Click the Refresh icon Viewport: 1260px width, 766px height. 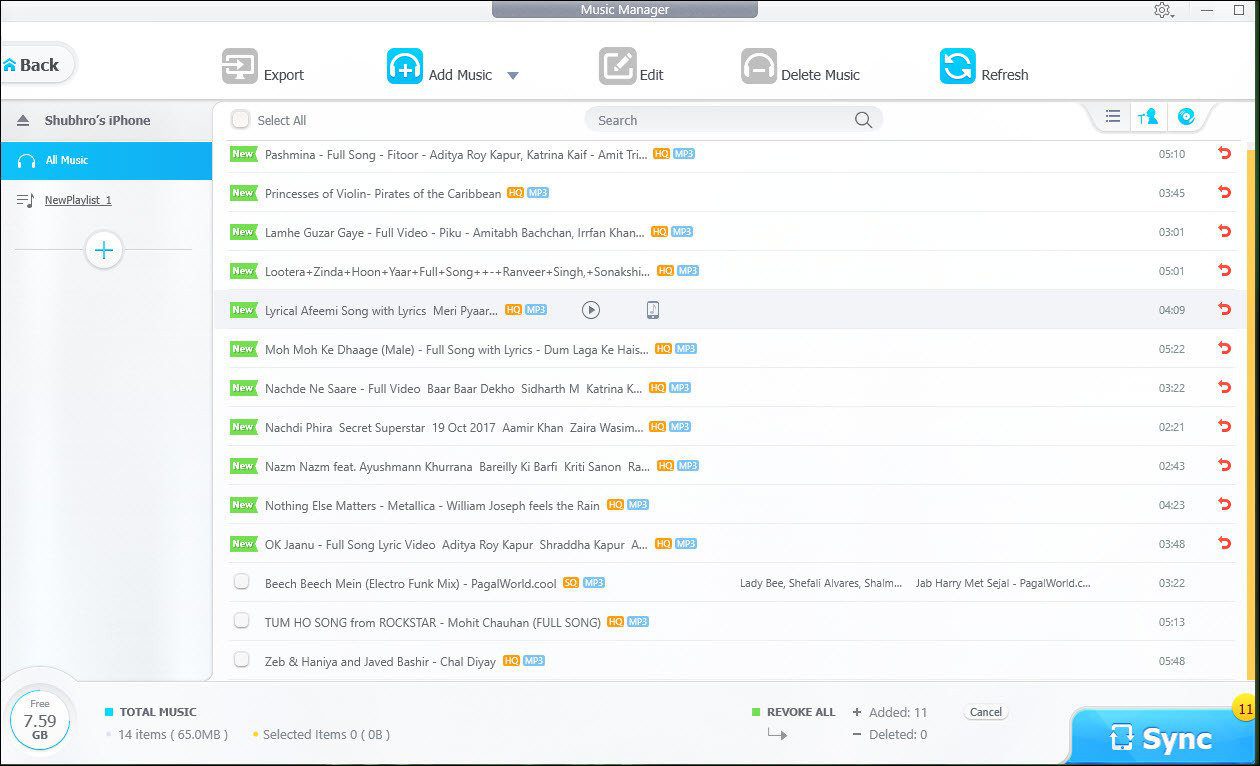pos(958,67)
